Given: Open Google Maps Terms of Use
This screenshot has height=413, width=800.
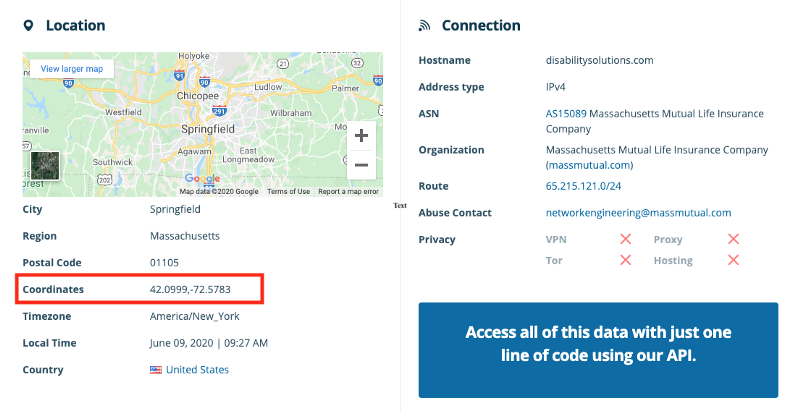Looking at the screenshot, I should 288,191.
